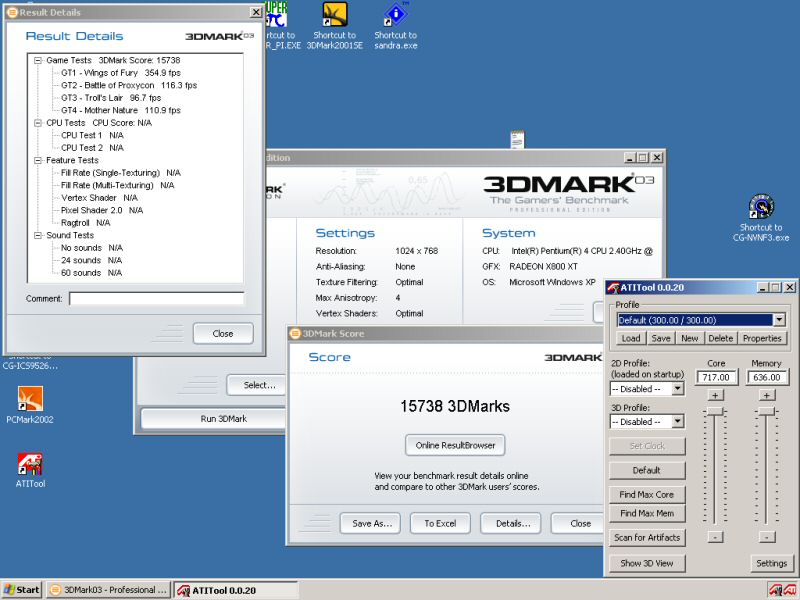
Task: Click Save As... in the Score window
Action: click(x=370, y=523)
